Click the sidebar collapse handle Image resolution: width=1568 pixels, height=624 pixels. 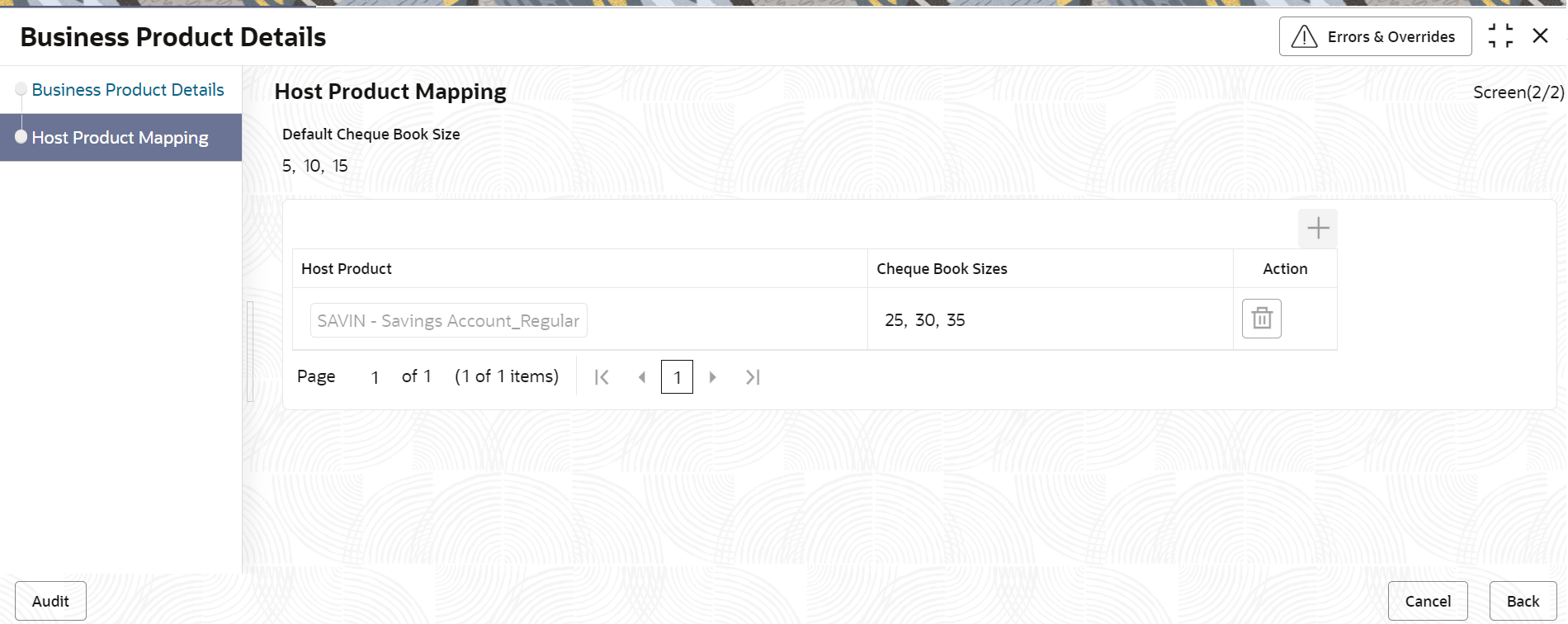click(x=250, y=351)
